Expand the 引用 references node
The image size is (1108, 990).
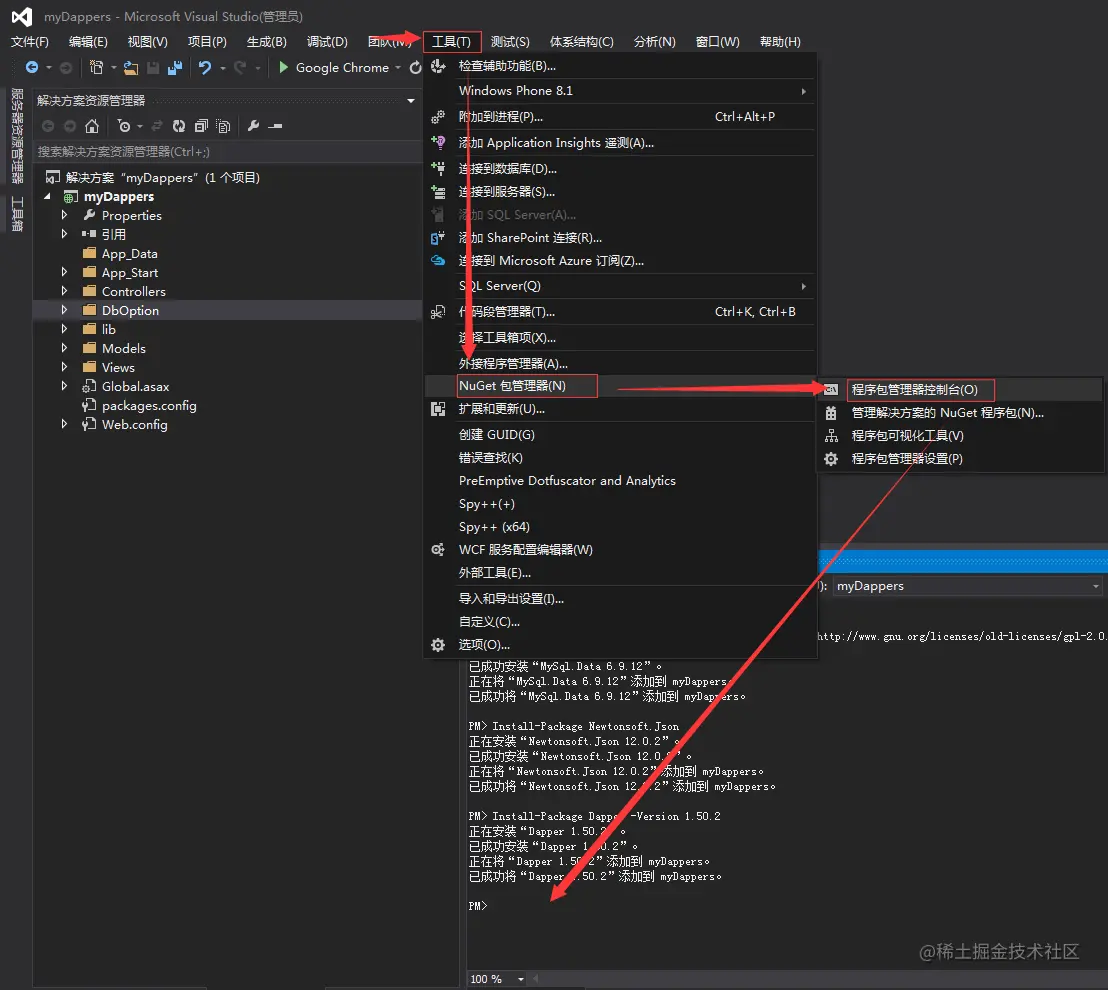pos(64,234)
